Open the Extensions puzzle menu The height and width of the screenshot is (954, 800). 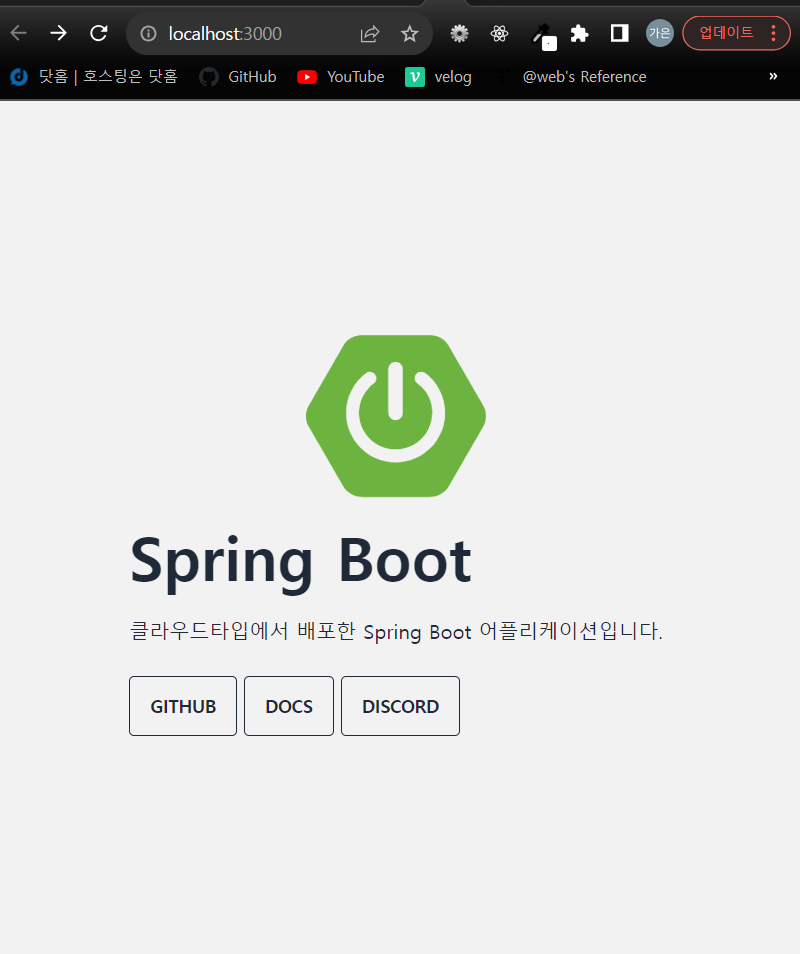pos(579,33)
